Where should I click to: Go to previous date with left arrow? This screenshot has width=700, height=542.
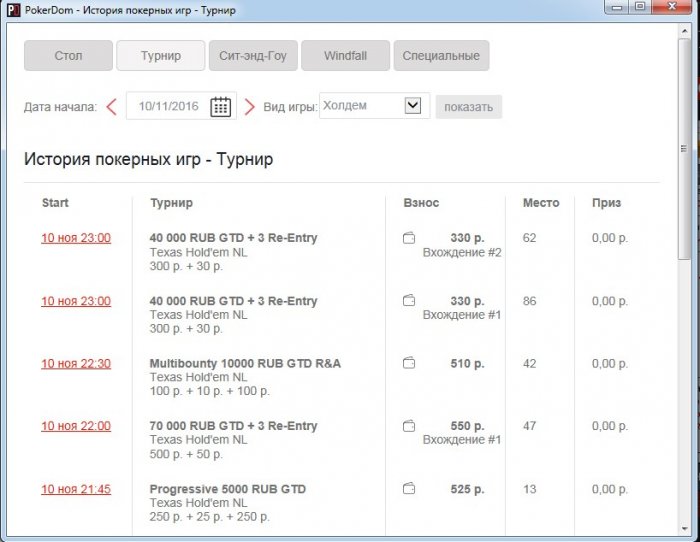(x=111, y=107)
